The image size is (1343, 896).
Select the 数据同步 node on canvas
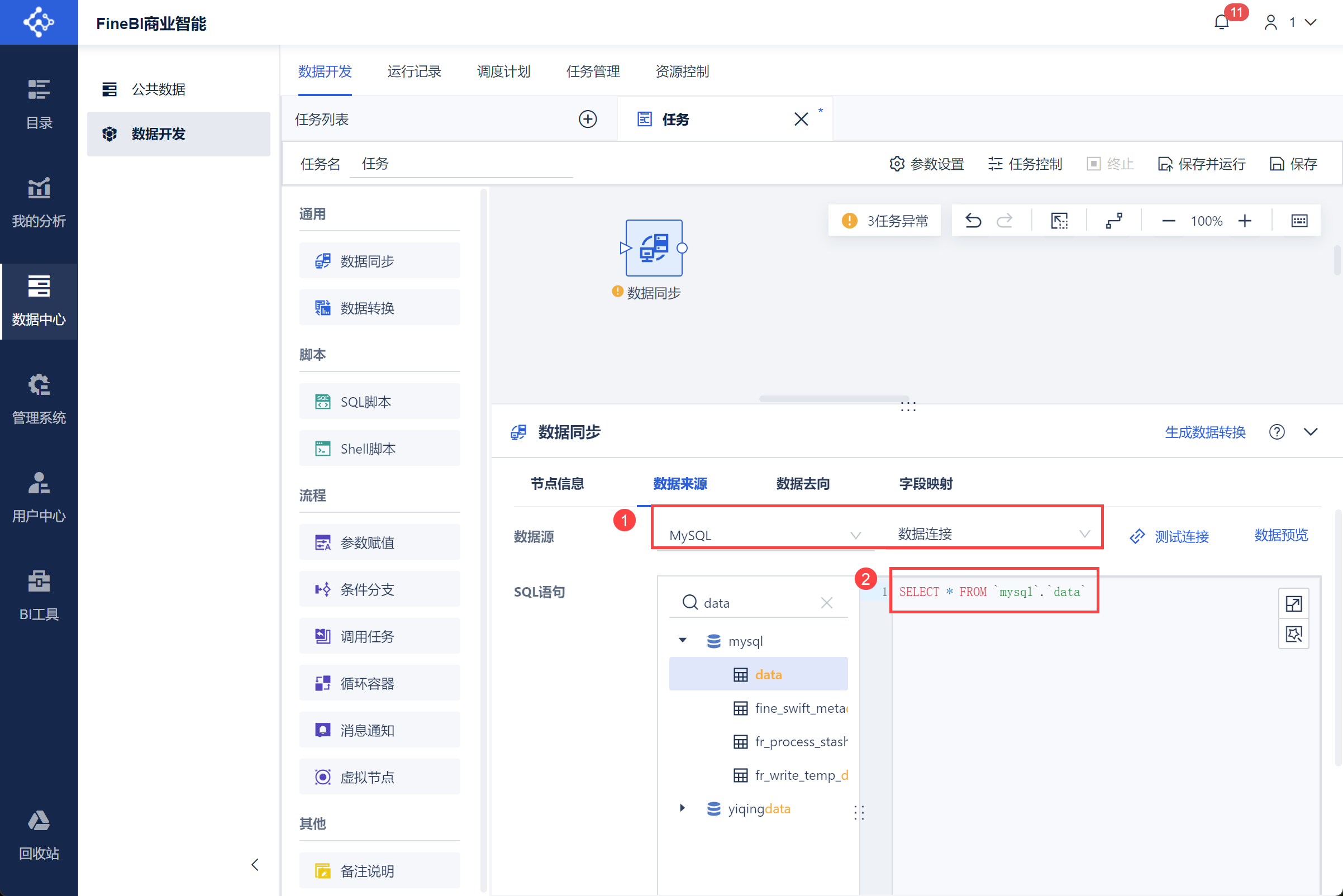654,248
